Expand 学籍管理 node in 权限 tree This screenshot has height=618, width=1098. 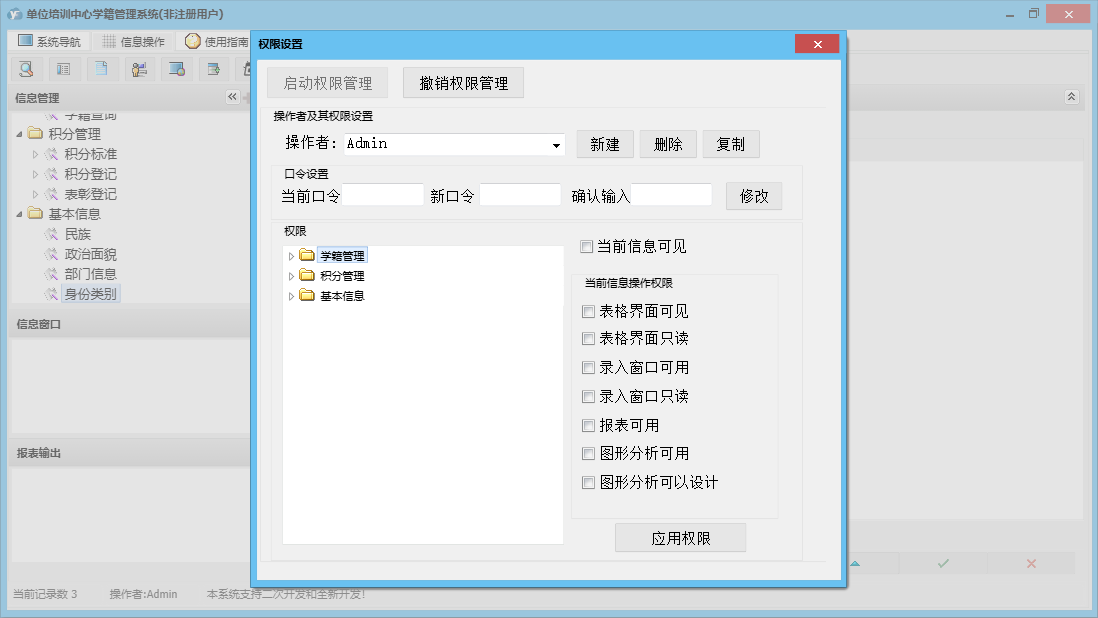291,256
